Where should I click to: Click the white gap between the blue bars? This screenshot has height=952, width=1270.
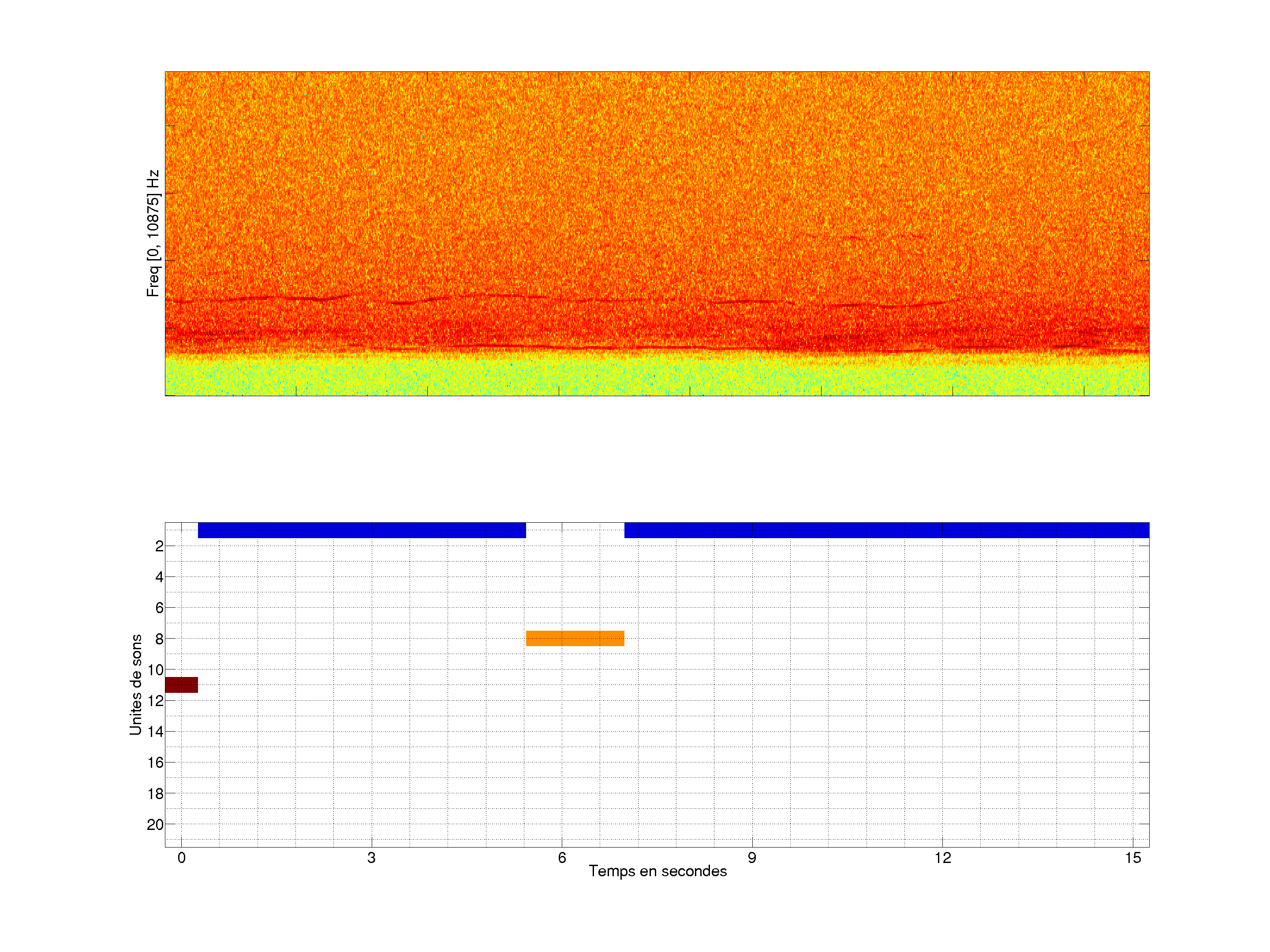tap(575, 530)
